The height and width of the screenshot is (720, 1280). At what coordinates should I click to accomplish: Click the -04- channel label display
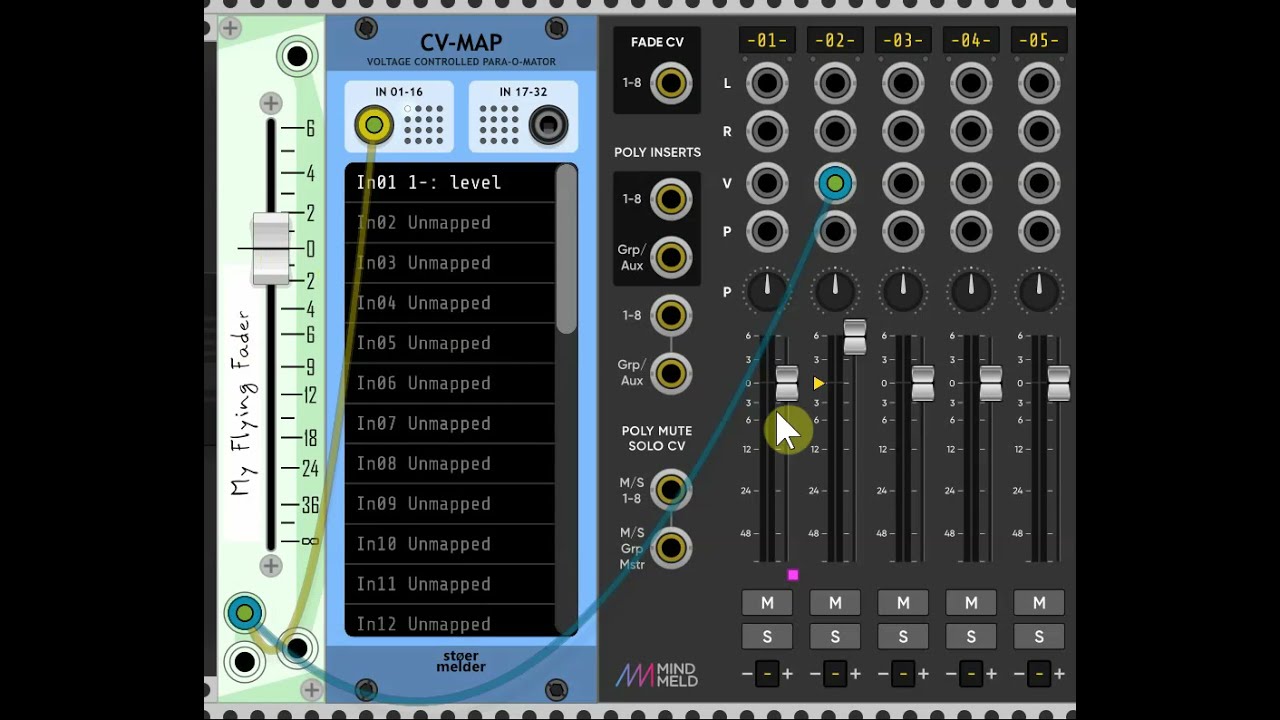971,41
